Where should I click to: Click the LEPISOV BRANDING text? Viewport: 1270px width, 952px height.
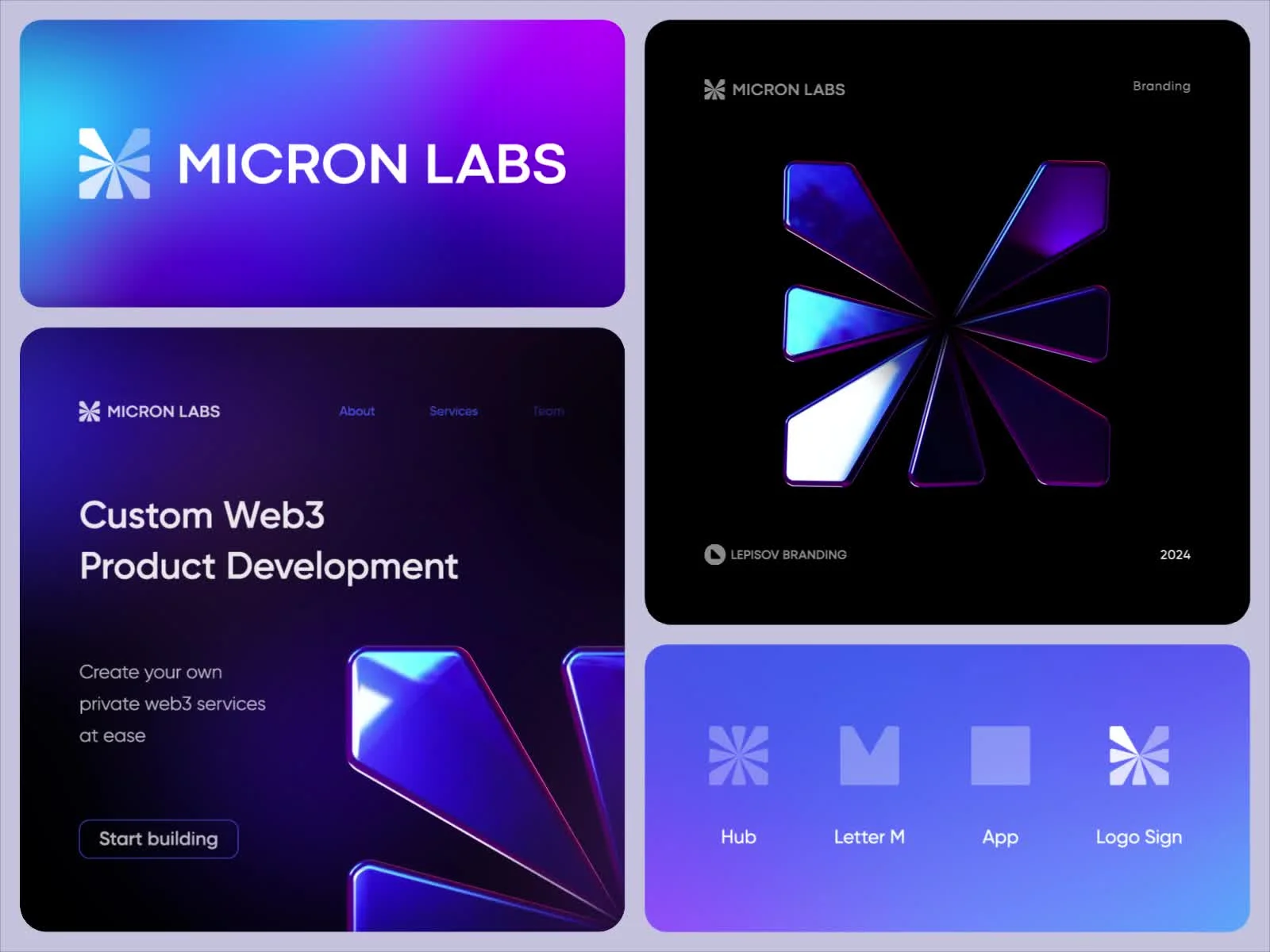click(x=788, y=555)
